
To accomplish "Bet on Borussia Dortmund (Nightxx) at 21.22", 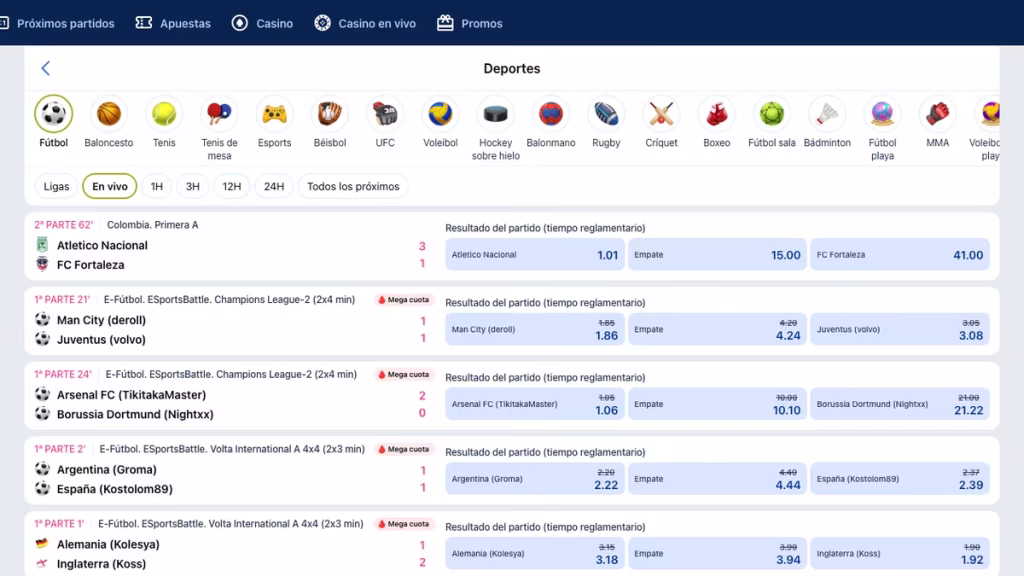I will 900,404.
